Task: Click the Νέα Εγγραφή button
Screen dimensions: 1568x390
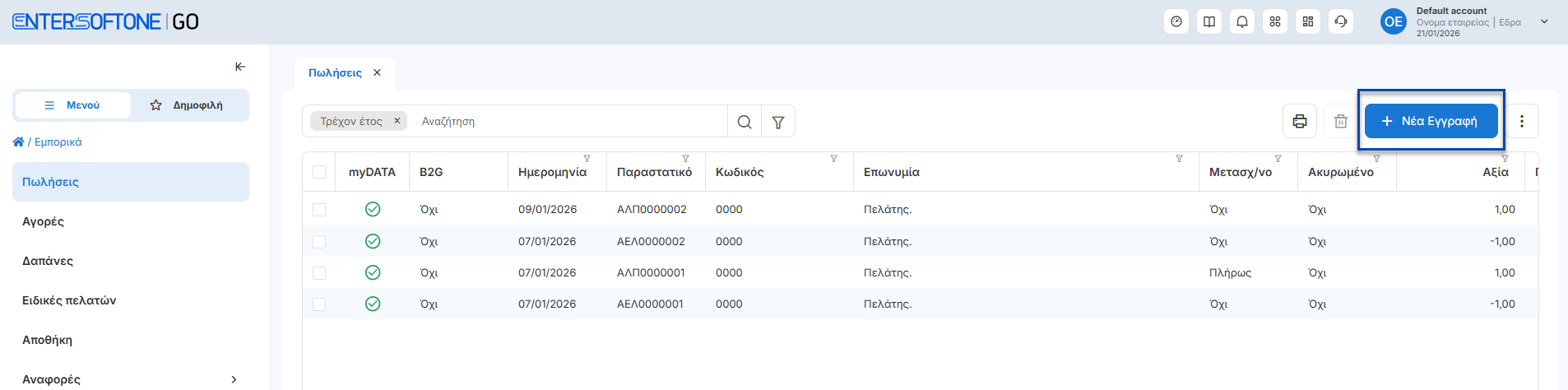Action: 1431,121
